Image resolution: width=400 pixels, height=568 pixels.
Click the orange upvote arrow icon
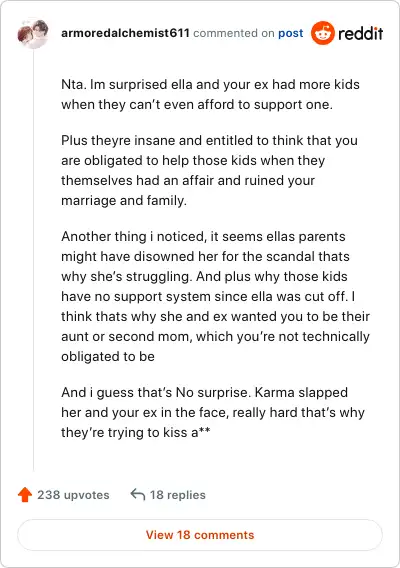[x=25, y=494]
